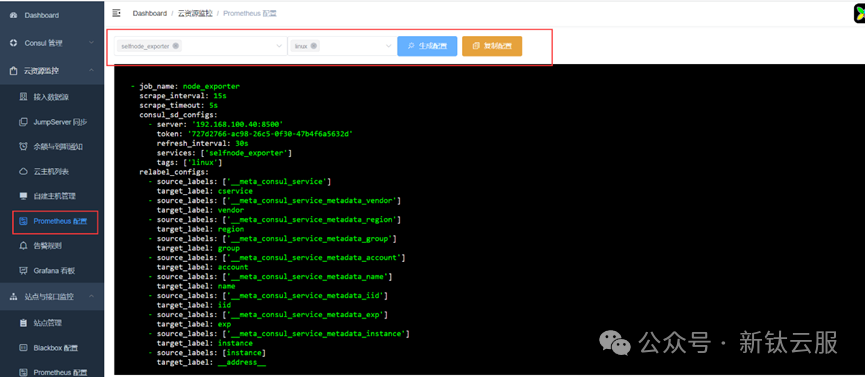Remove the selfnode_exporter tag with its x

(x=175, y=46)
